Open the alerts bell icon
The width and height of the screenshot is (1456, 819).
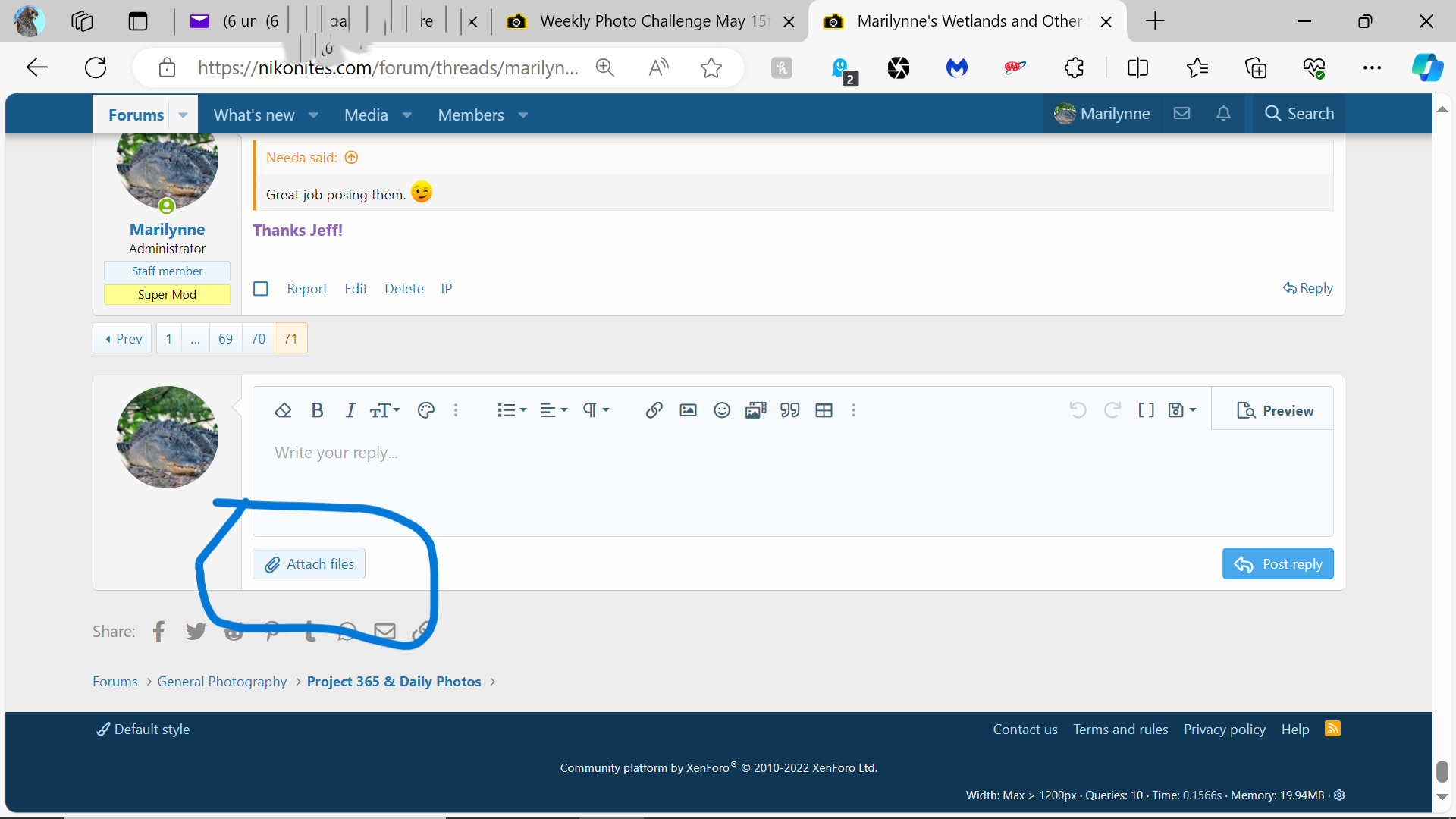pyautogui.click(x=1223, y=114)
